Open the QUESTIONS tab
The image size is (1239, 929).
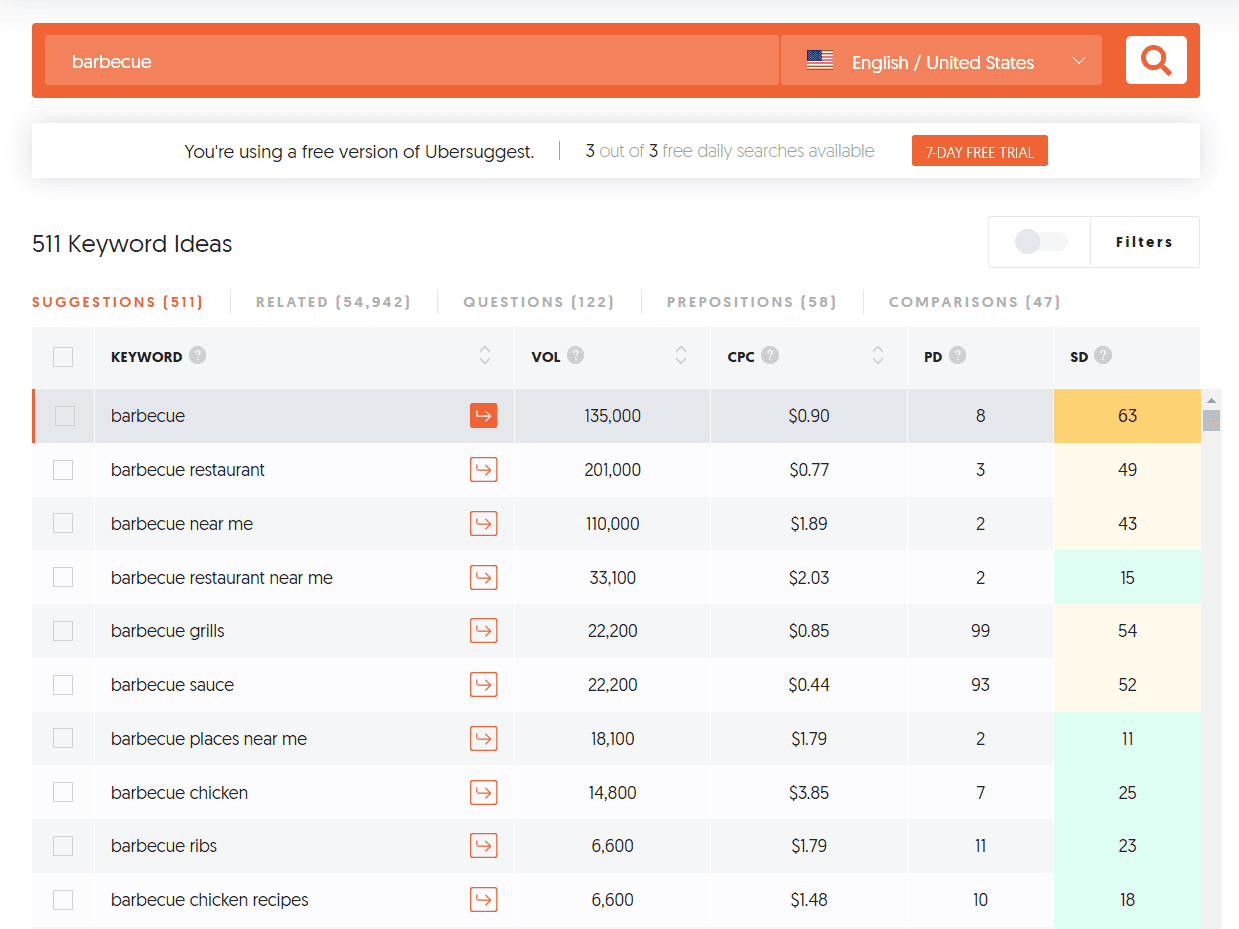click(538, 301)
